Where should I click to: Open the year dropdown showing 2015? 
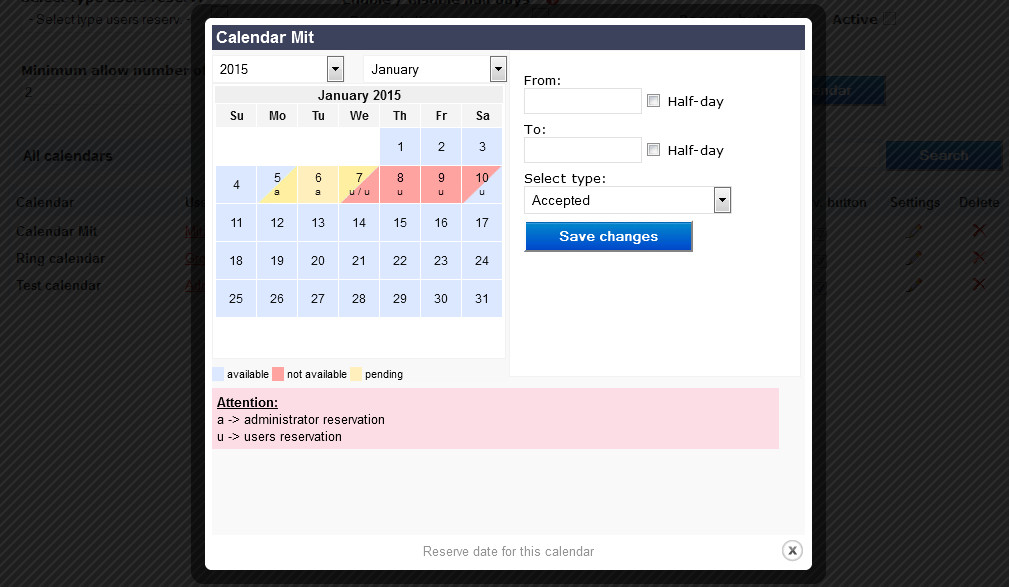point(335,69)
